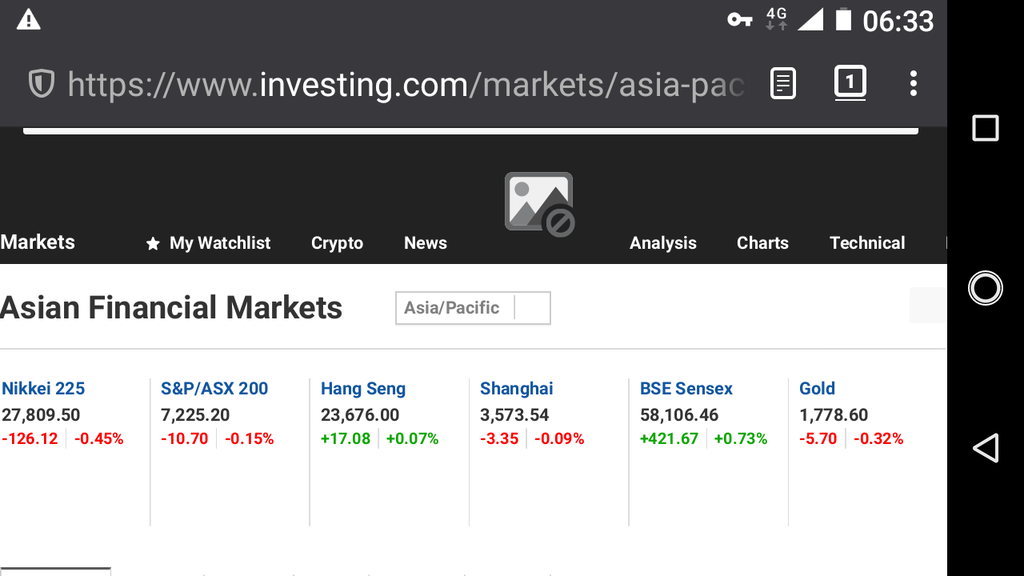
Task: Tap the My Watchlist star icon
Action: click(x=153, y=244)
